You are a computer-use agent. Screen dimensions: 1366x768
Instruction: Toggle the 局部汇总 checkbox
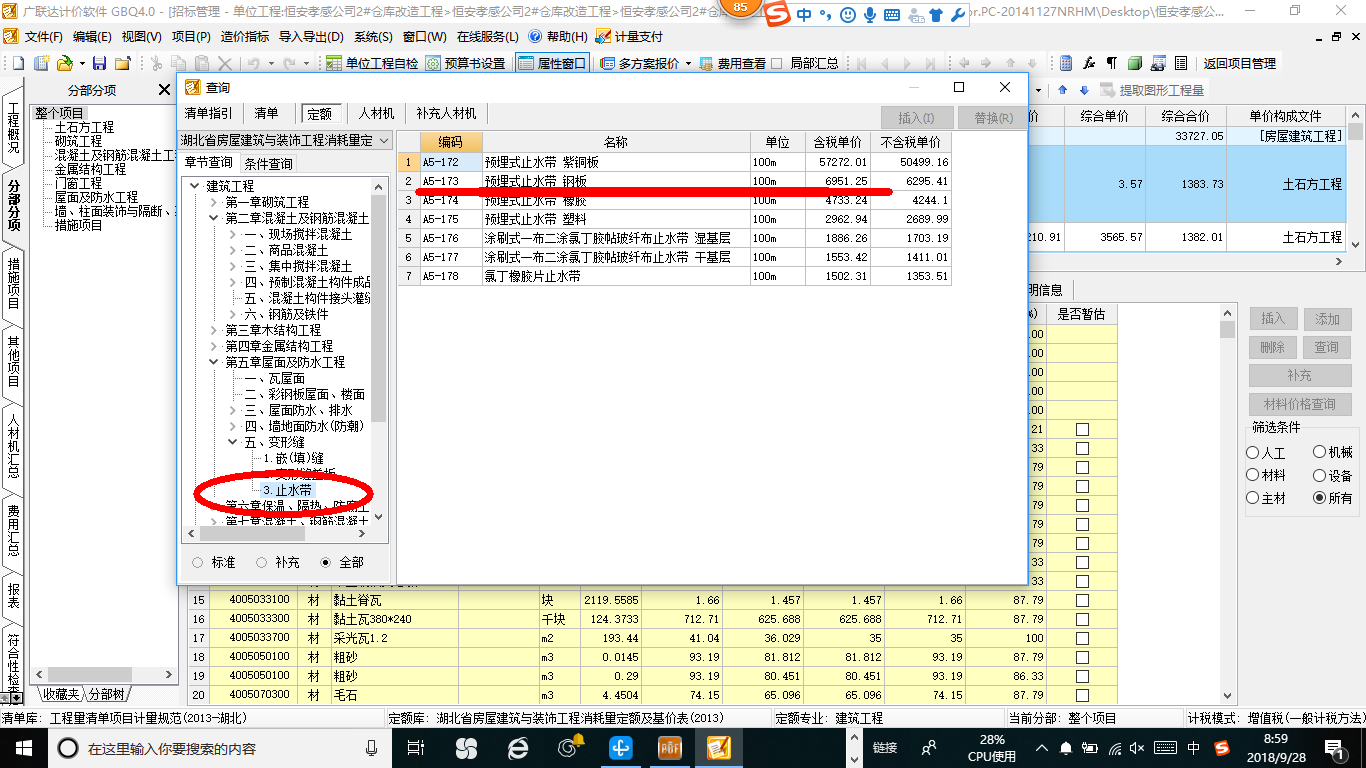(777, 63)
